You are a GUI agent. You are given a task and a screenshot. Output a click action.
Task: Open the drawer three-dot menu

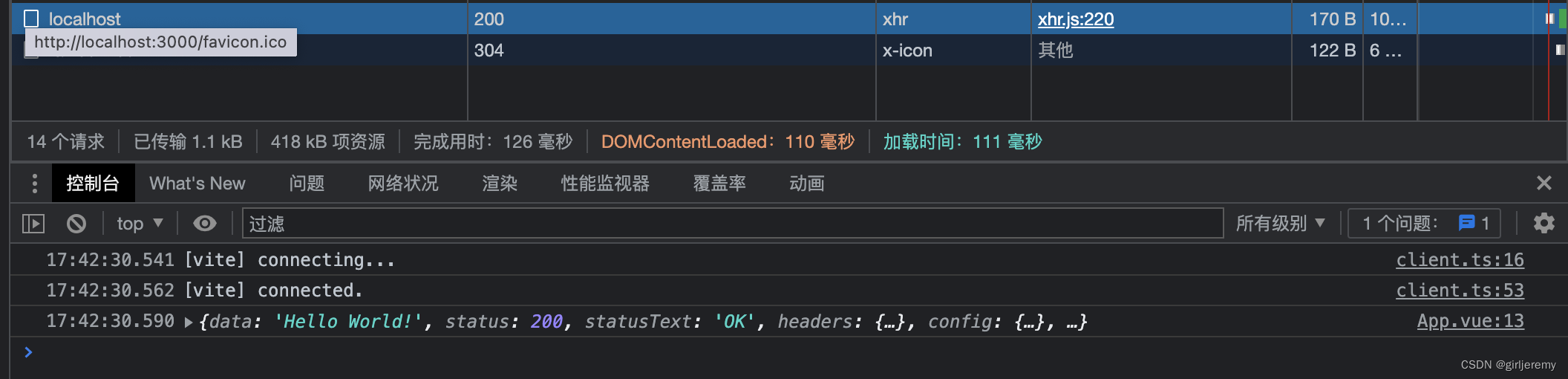(34, 183)
